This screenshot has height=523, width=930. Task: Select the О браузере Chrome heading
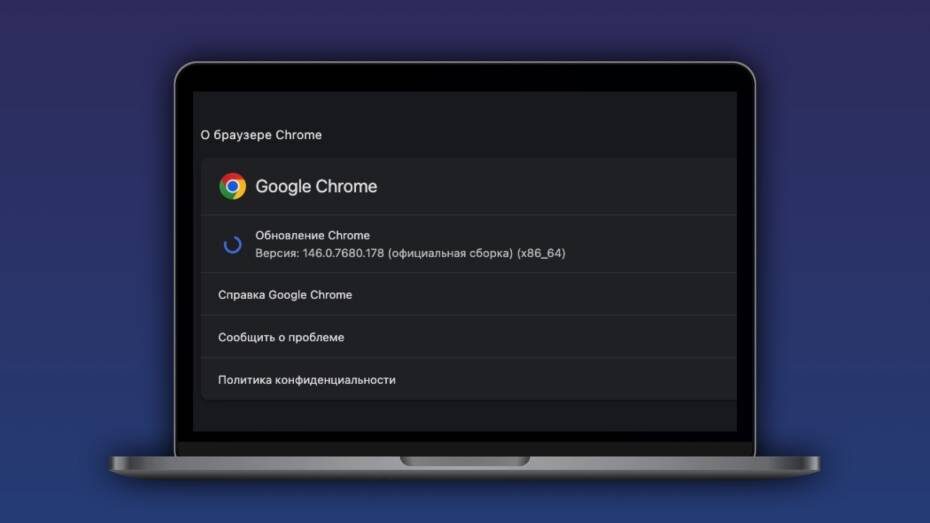coord(261,135)
